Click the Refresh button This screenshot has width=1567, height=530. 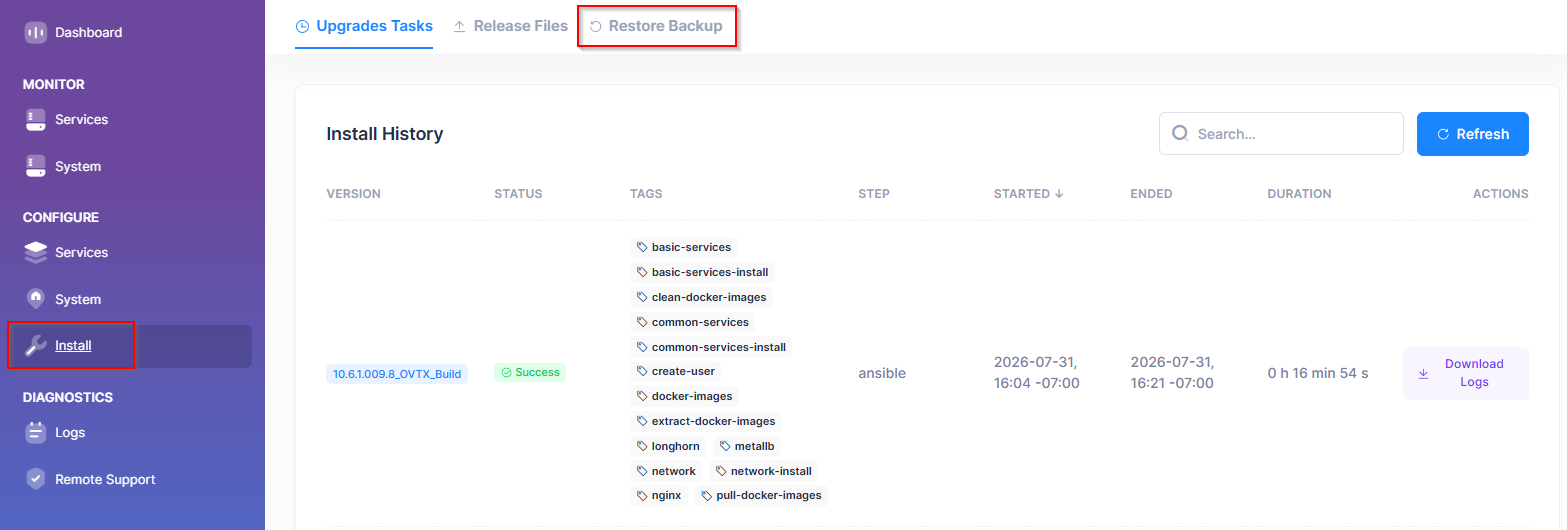pyautogui.click(x=1472, y=134)
